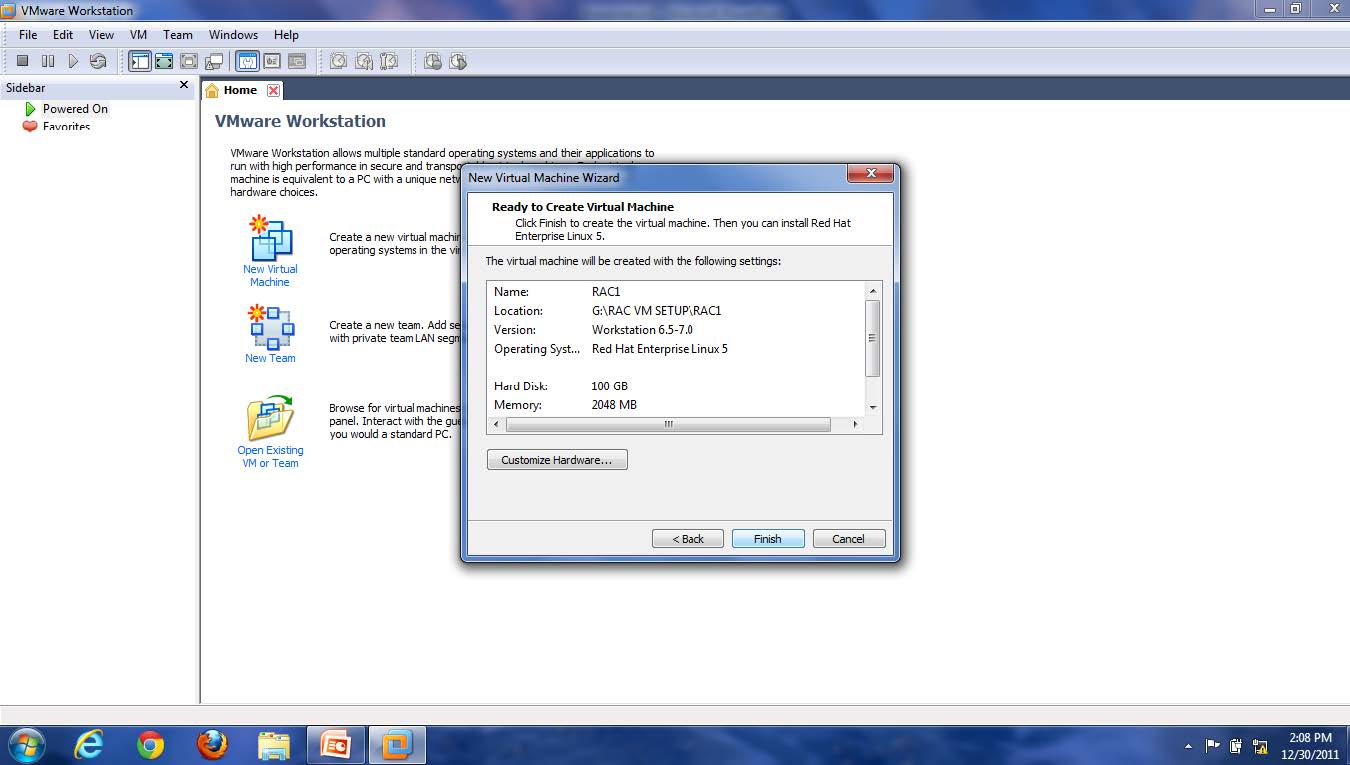The height and width of the screenshot is (765, 1350).
Task: Click the Take Snapshot toolbar icon
Action: (x=339, y=61)
